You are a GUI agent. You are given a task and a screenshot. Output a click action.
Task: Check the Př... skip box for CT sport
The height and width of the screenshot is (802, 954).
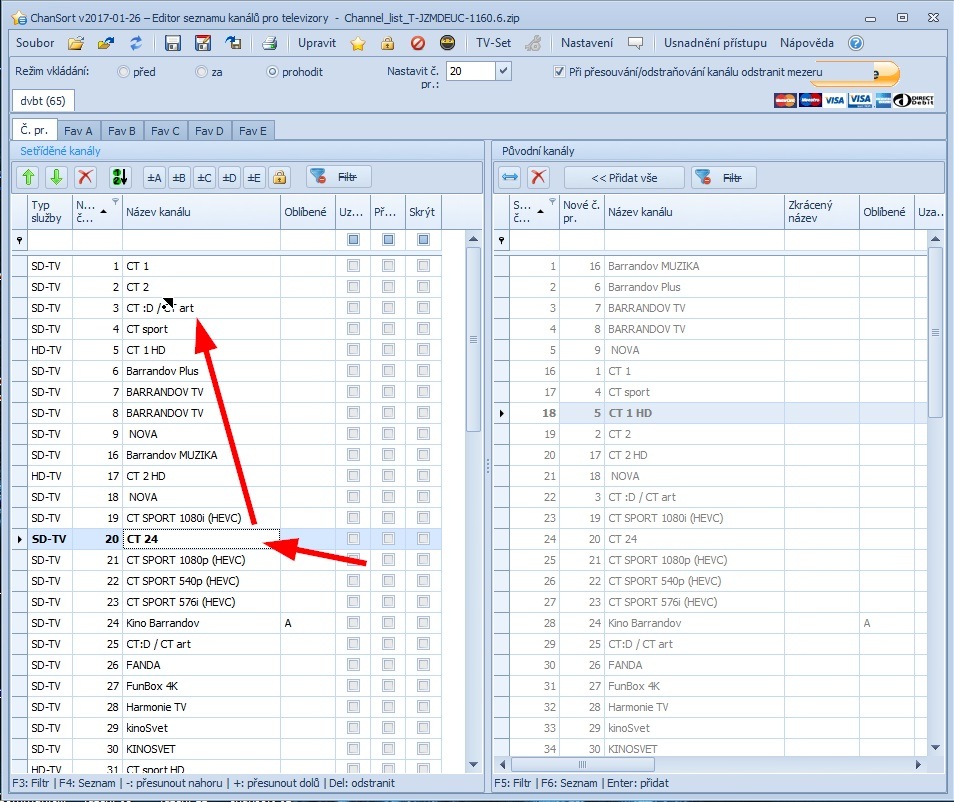point(388,329)
